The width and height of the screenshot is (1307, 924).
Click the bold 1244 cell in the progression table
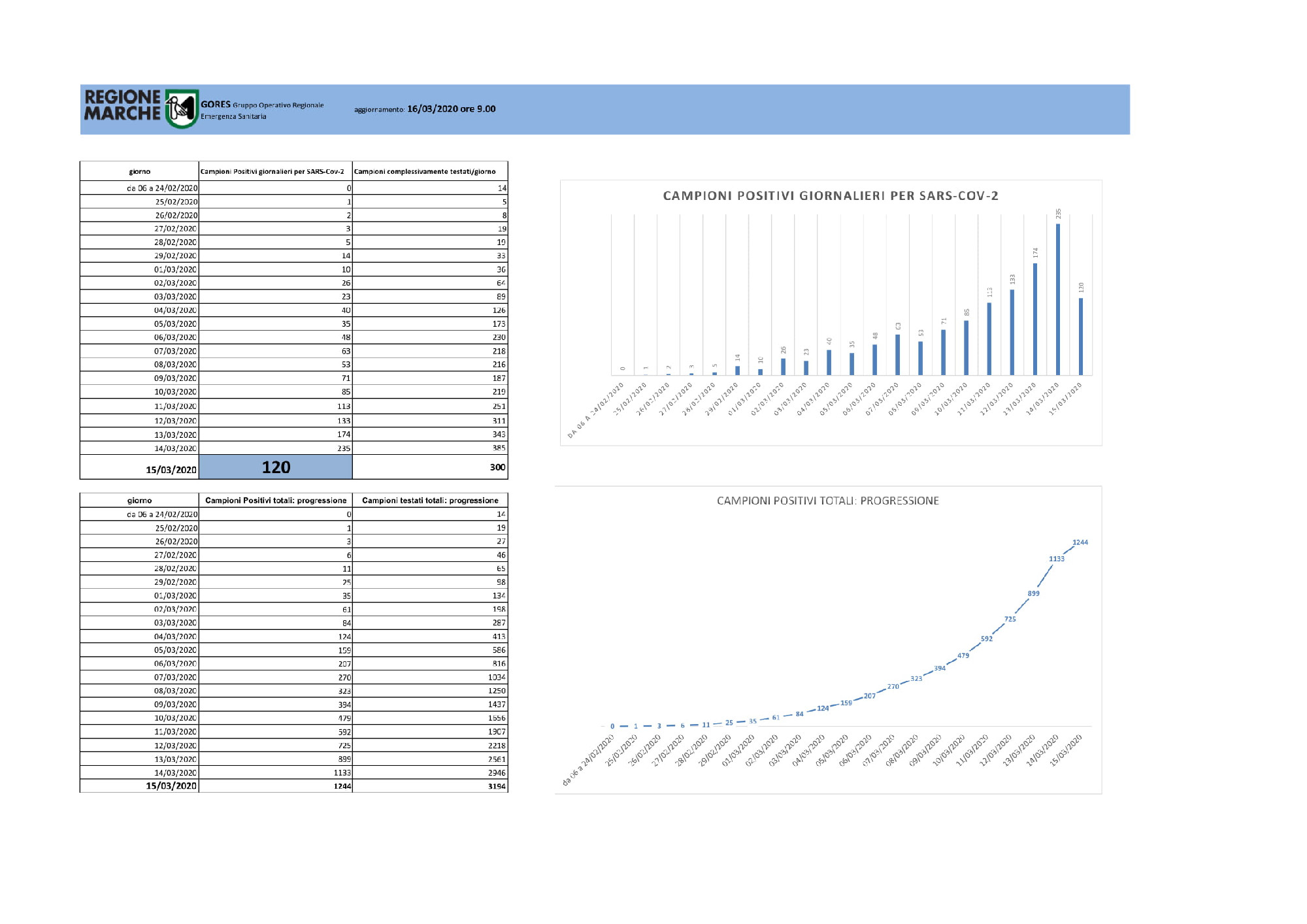[x=276, y=786]
